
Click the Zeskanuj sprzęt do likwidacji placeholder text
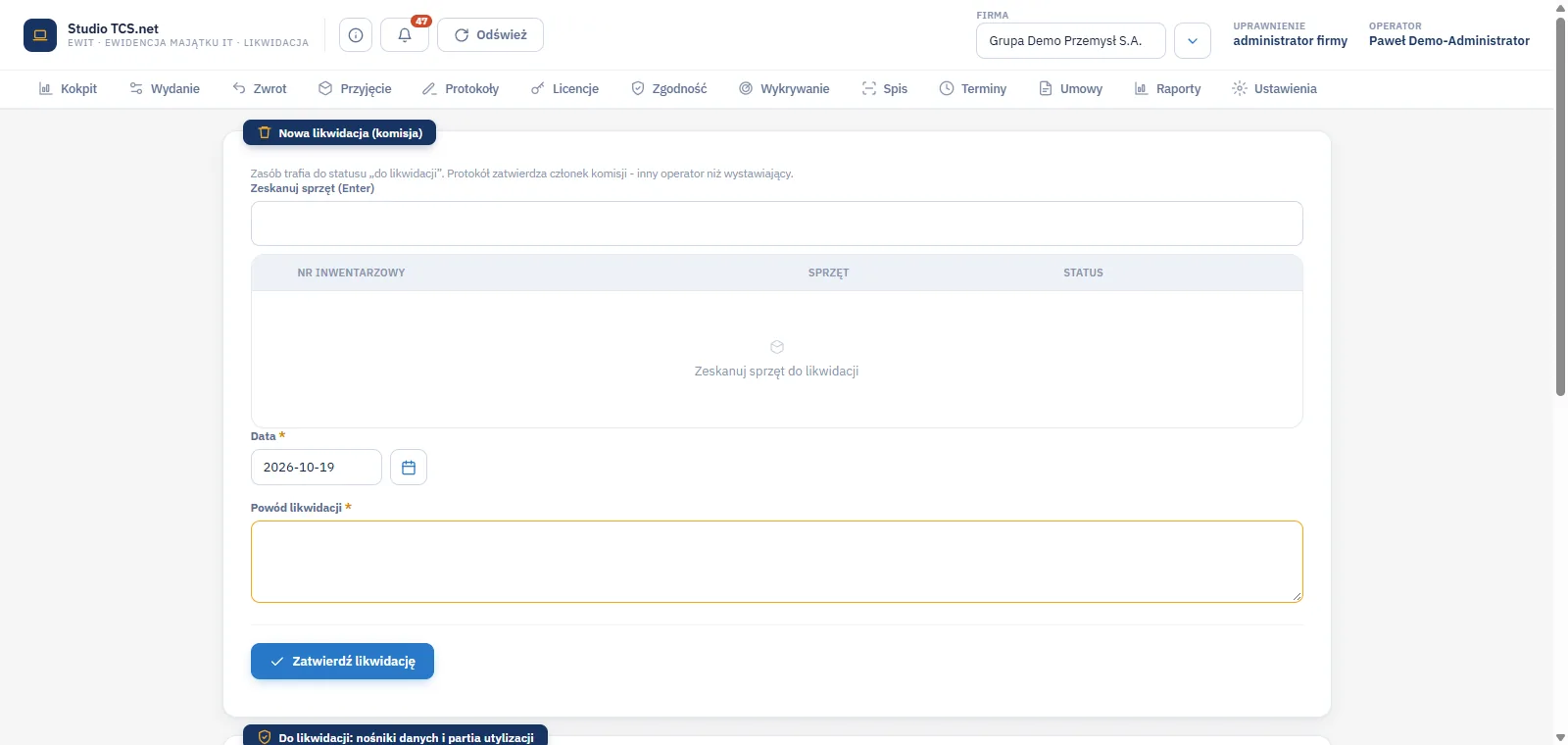777,372
